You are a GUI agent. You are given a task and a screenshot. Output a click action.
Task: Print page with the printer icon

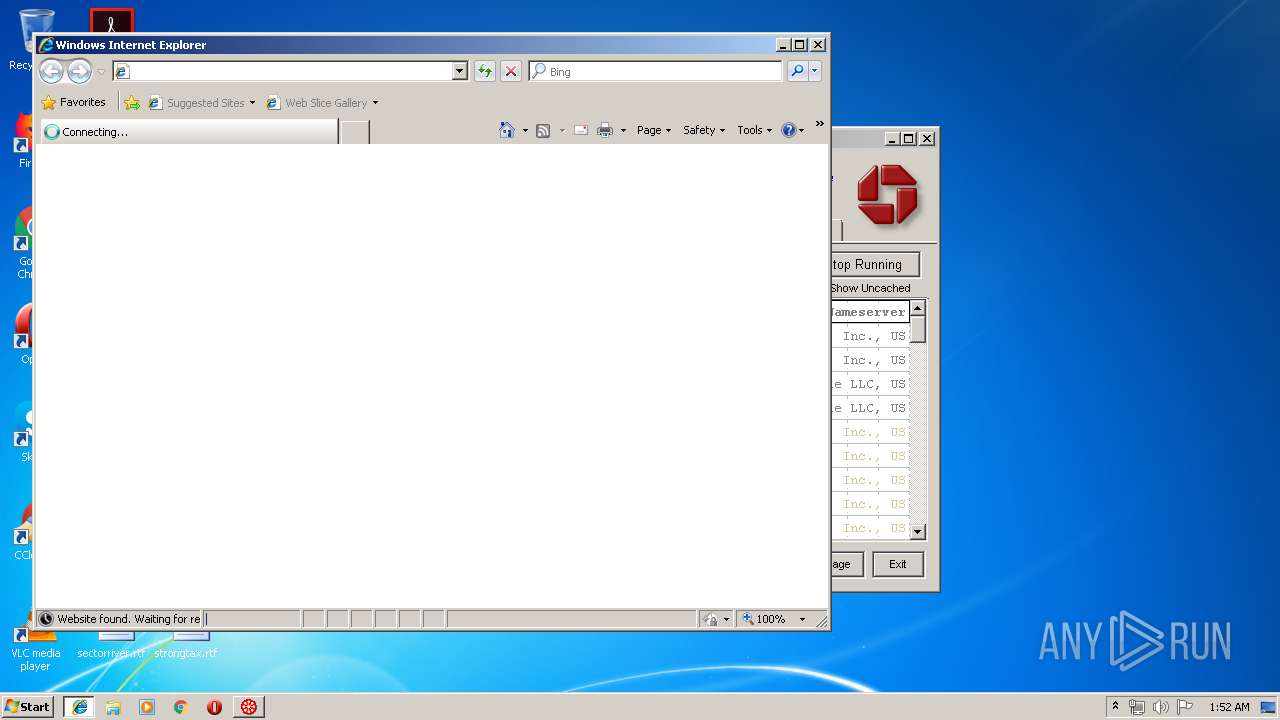tap(605, 130)
